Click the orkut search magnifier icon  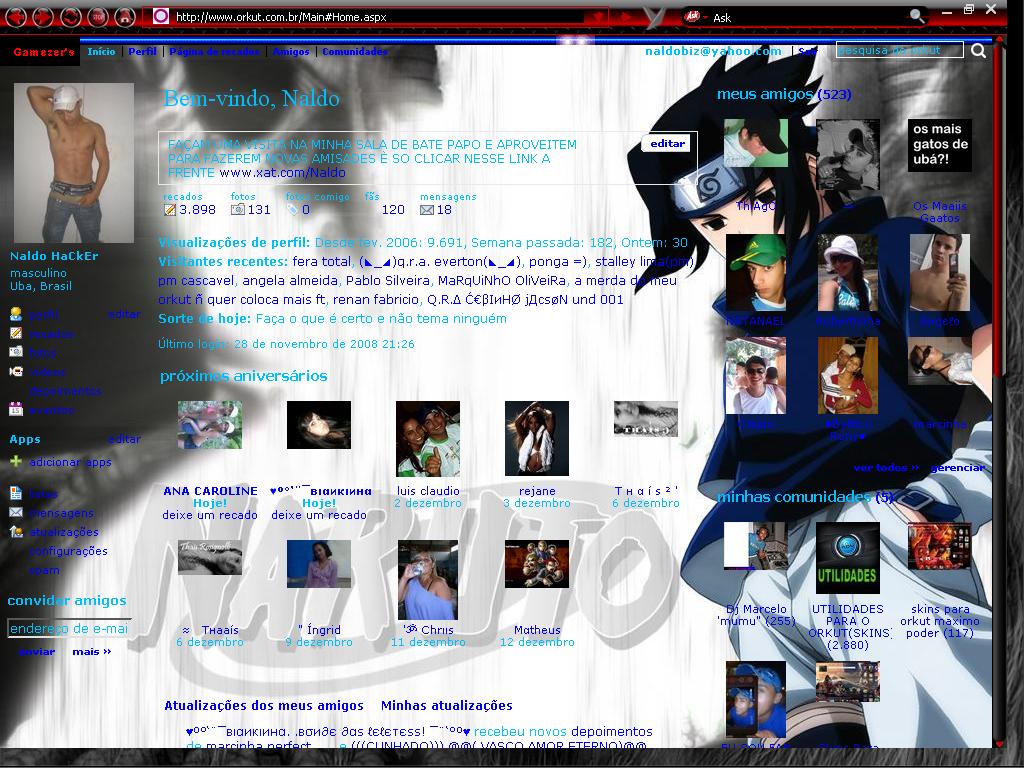click(x=978, y=50)
